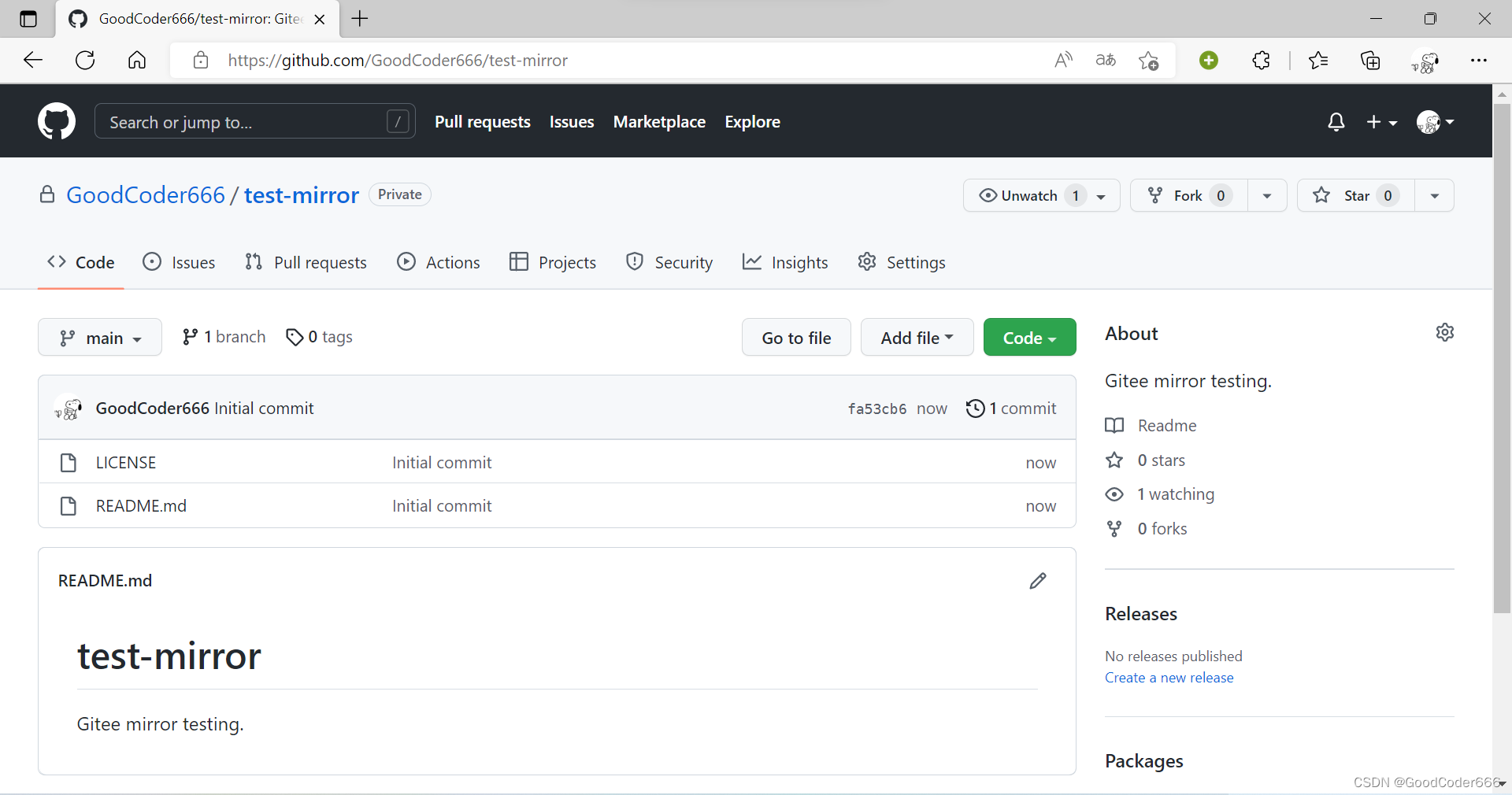1512x795 pixels.
Task: Open the tab actions menu icon
Action: click(28, 19)
